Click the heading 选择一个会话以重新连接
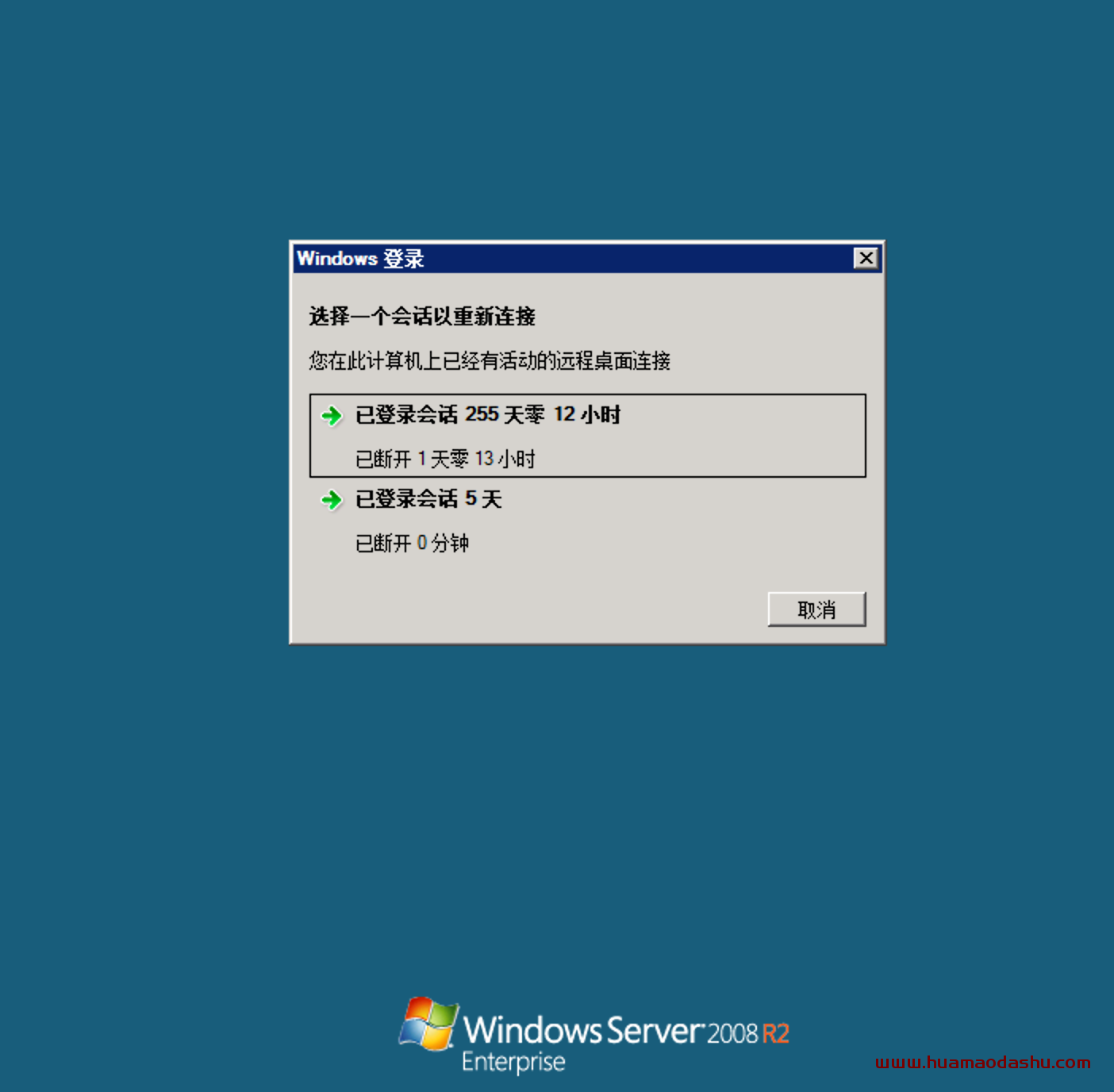This screenshot has width=1114, height=1092. (x=422, y=317)
